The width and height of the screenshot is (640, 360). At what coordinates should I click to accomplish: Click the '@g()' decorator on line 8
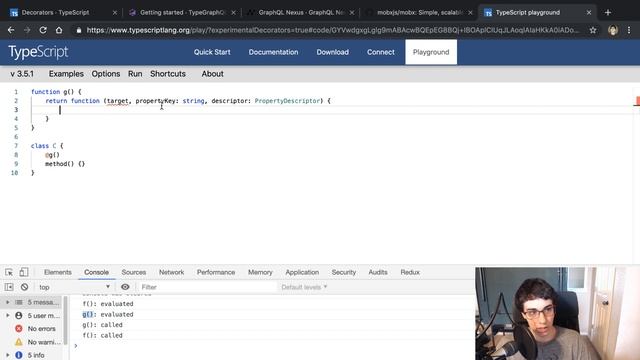(x=52, y=155)
